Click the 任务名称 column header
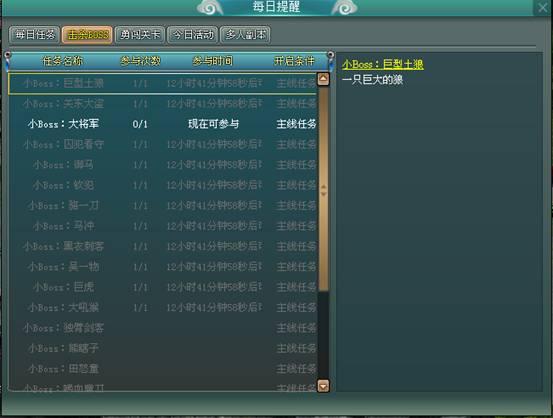 pyautogui.click(x=62, y=61)
